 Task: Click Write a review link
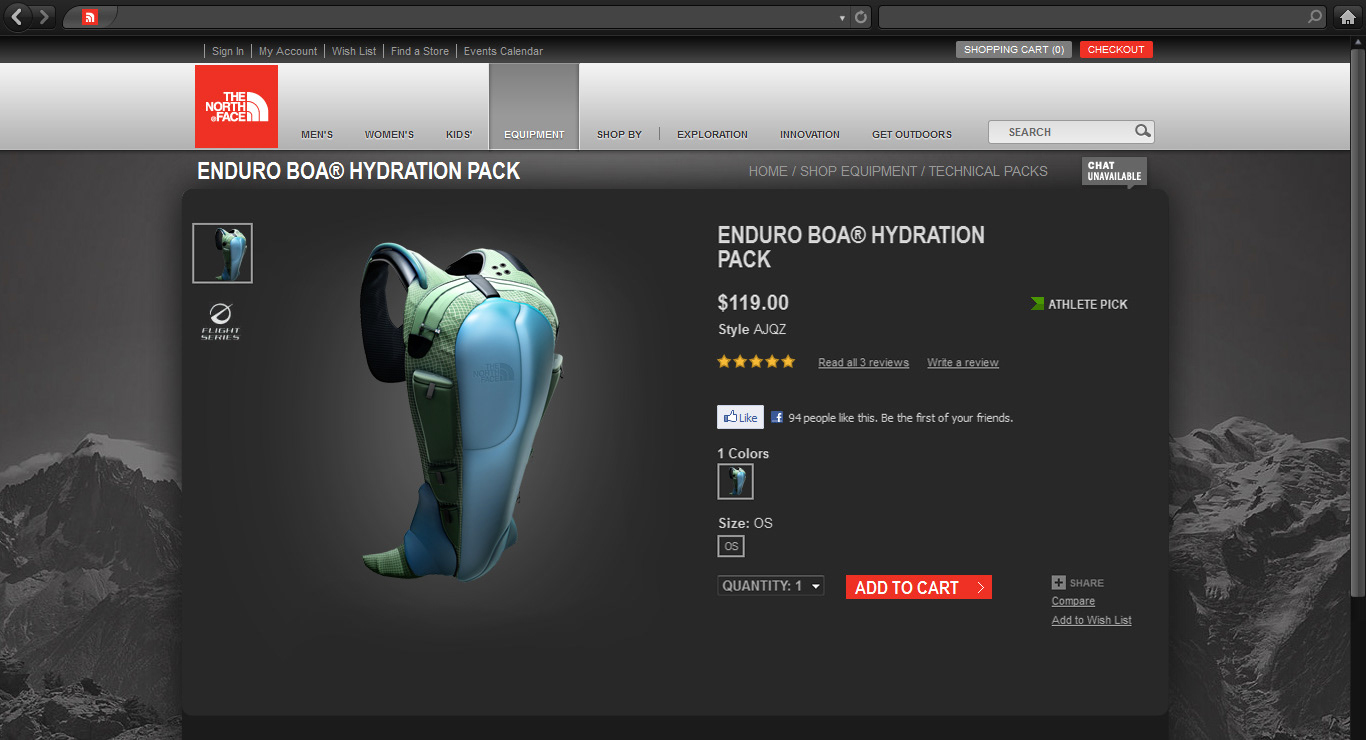(963, 362)
